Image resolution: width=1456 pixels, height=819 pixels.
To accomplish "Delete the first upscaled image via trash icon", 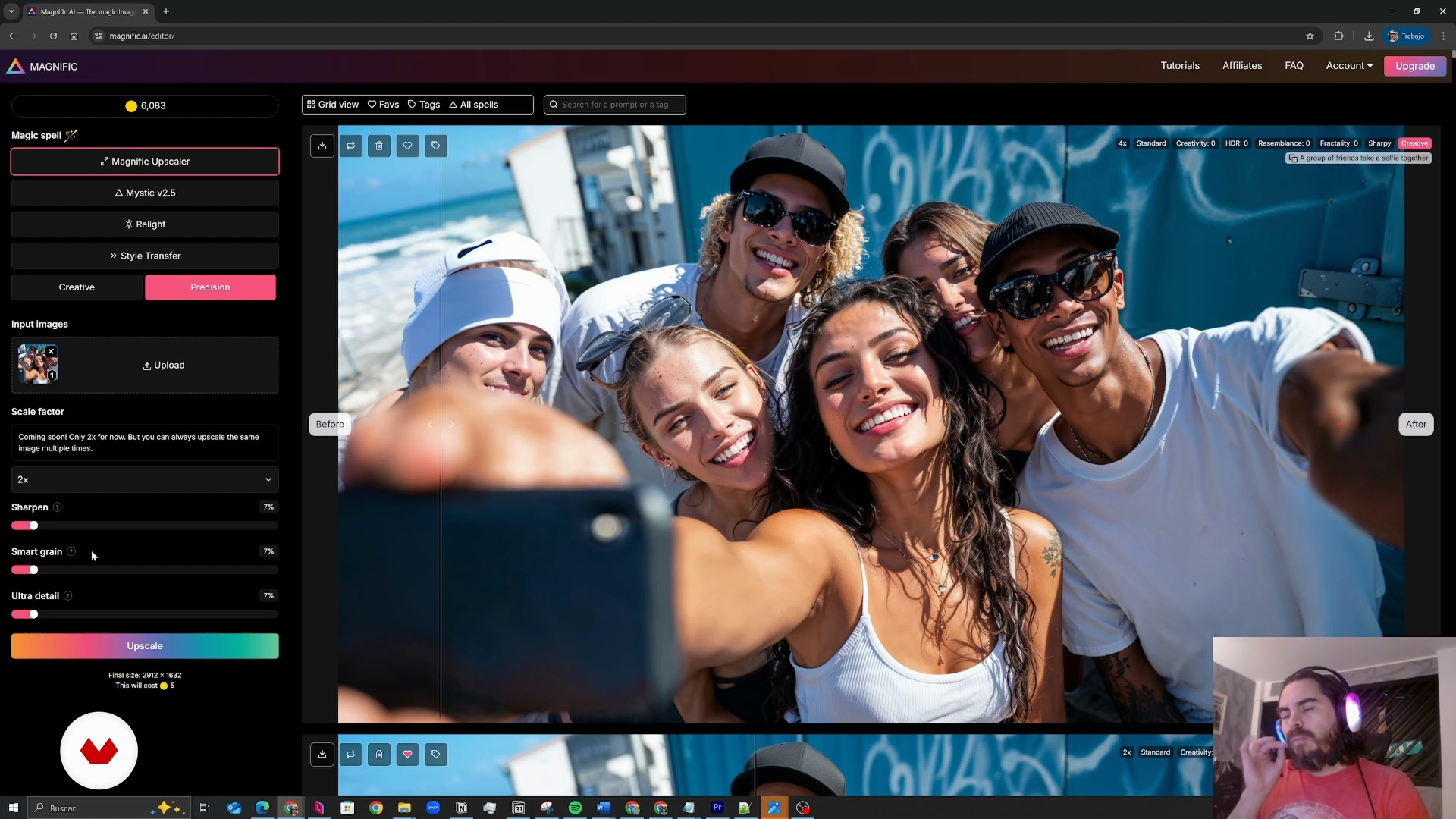I will 379,146.
